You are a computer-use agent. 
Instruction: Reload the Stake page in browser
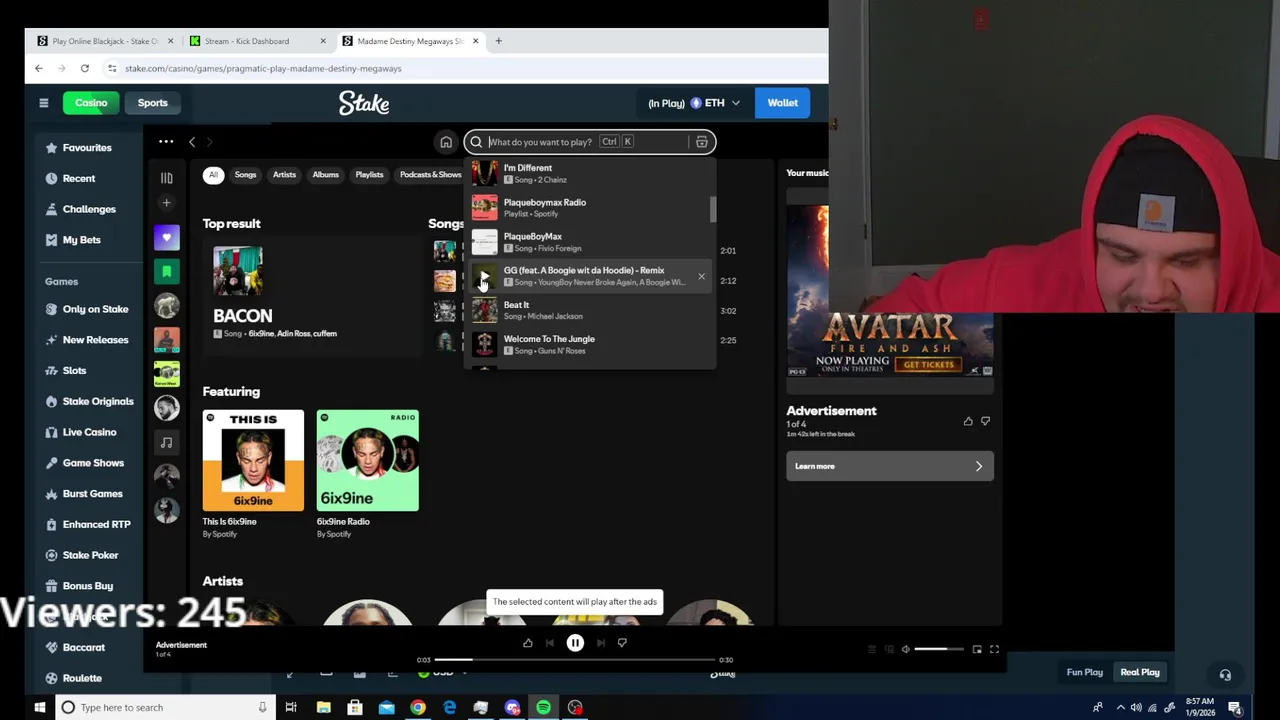(85, 68)
